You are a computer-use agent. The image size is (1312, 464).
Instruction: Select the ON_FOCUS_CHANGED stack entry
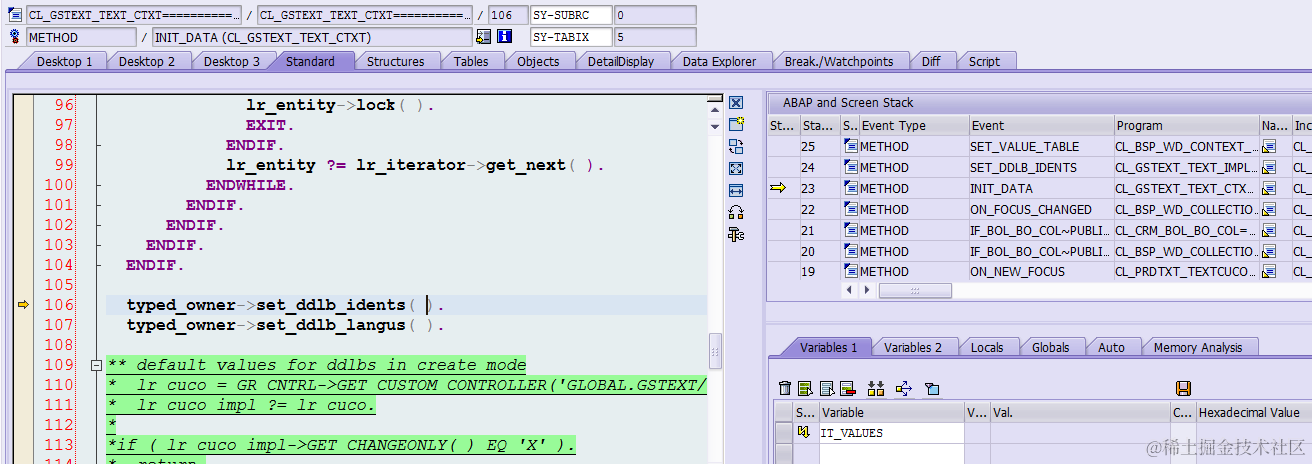tap(1040, 209)
